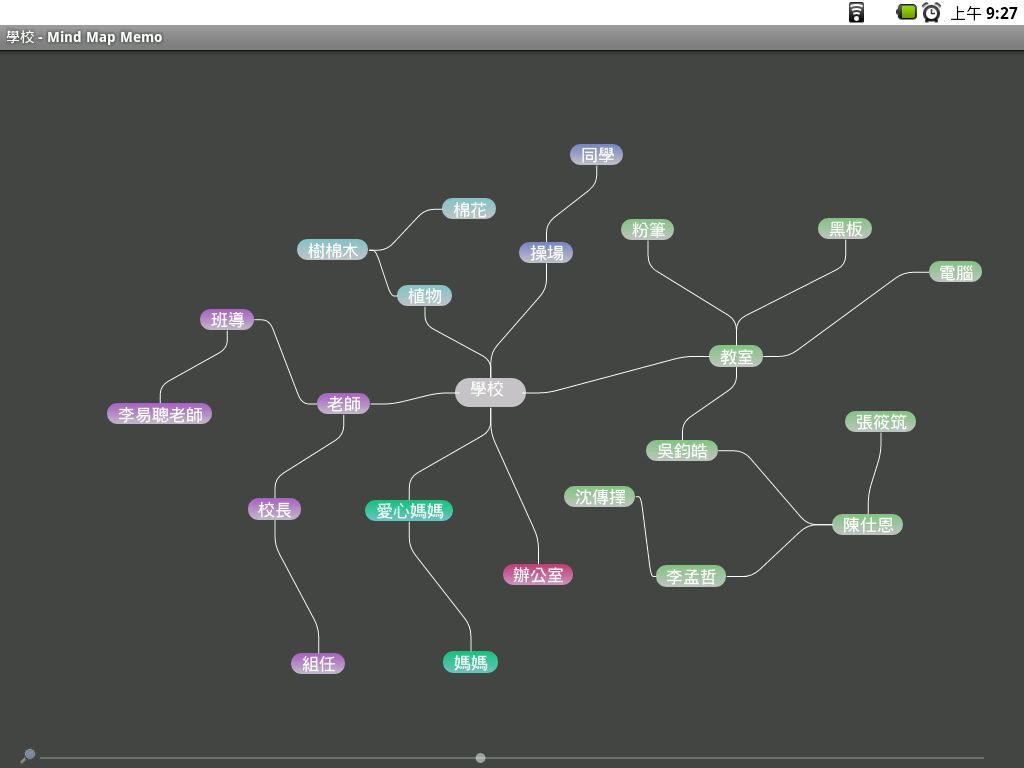Viewport: 1024px width, 768px height.
Task: Select the pink 辦公室 node
Action: point(538,575)
